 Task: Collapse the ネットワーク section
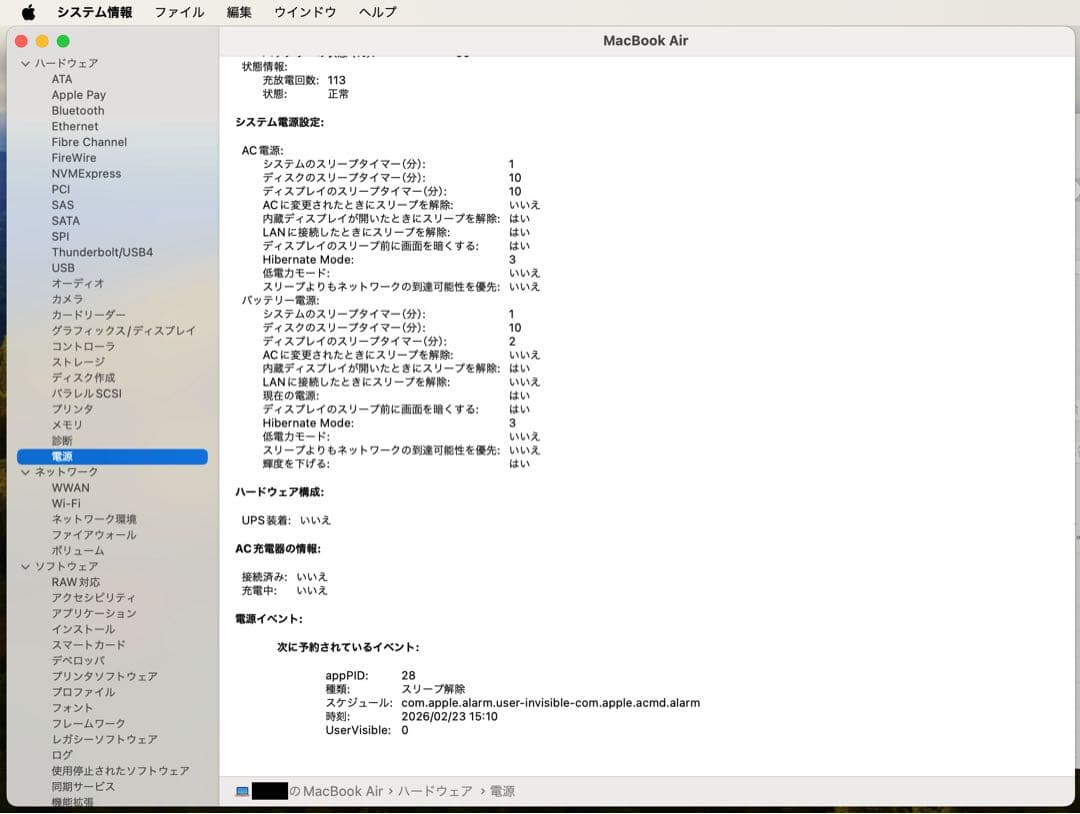pos(24,471)
